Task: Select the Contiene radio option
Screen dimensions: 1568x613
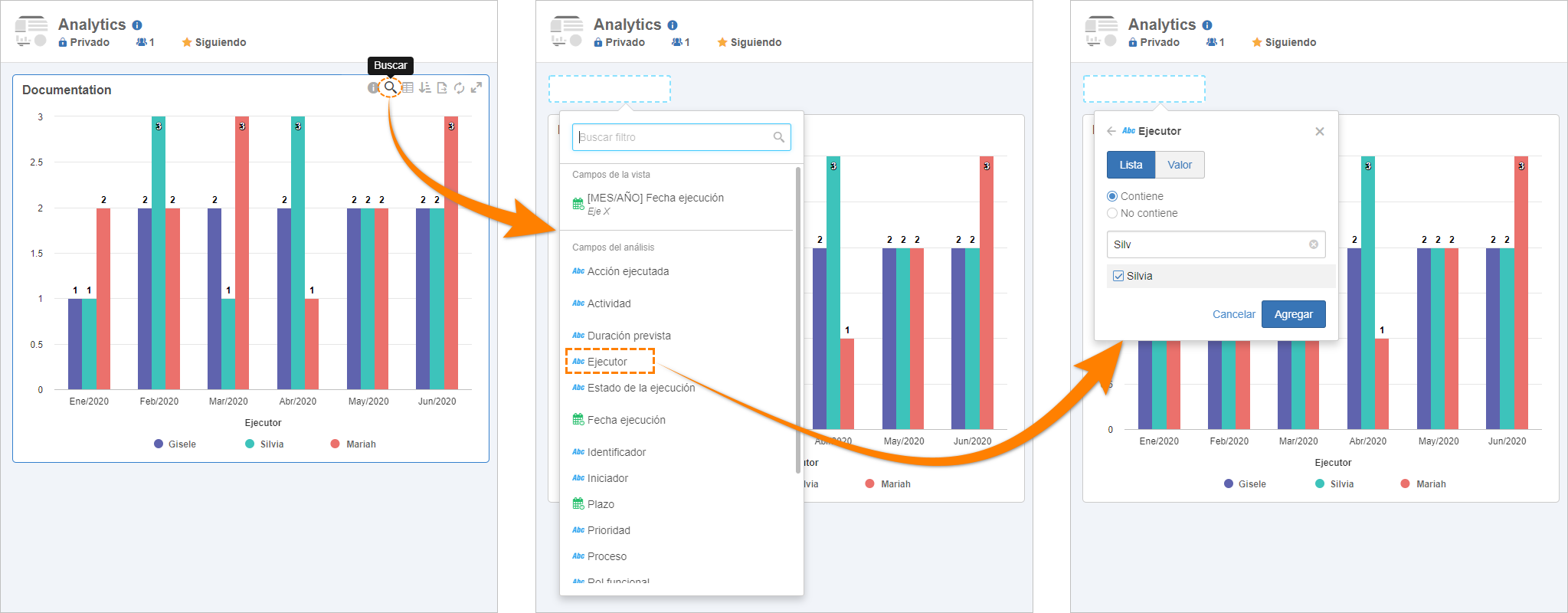Action: (1112, 196)
